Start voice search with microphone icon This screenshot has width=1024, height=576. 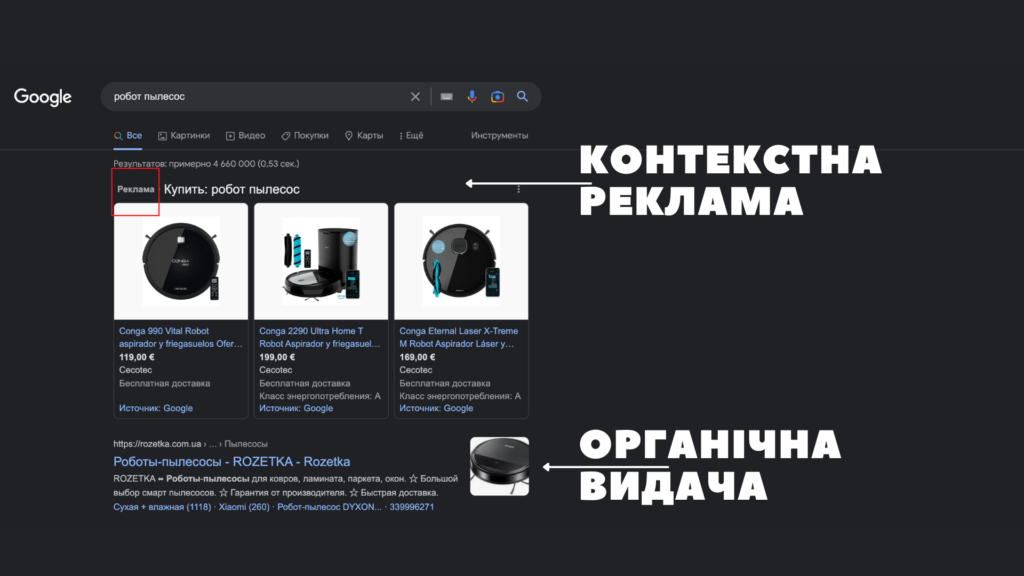point(472,97)
